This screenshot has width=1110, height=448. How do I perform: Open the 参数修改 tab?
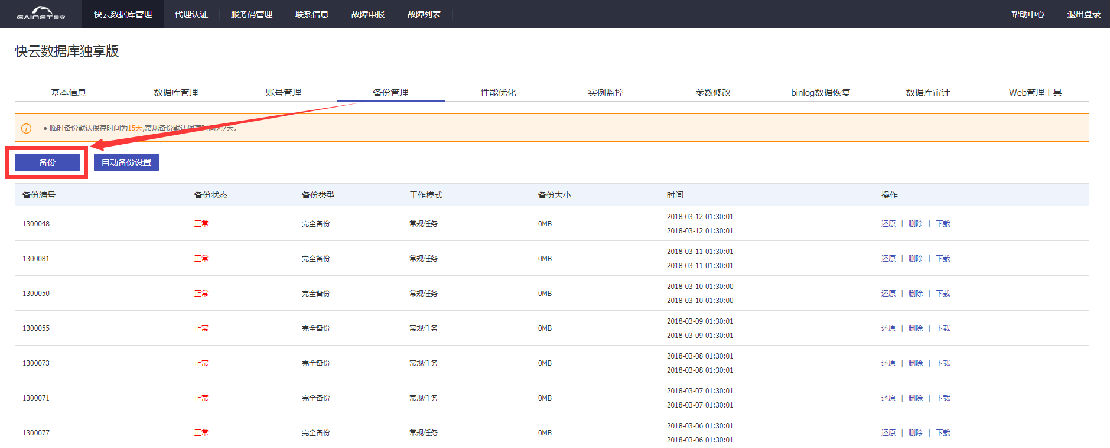[713, 92]
